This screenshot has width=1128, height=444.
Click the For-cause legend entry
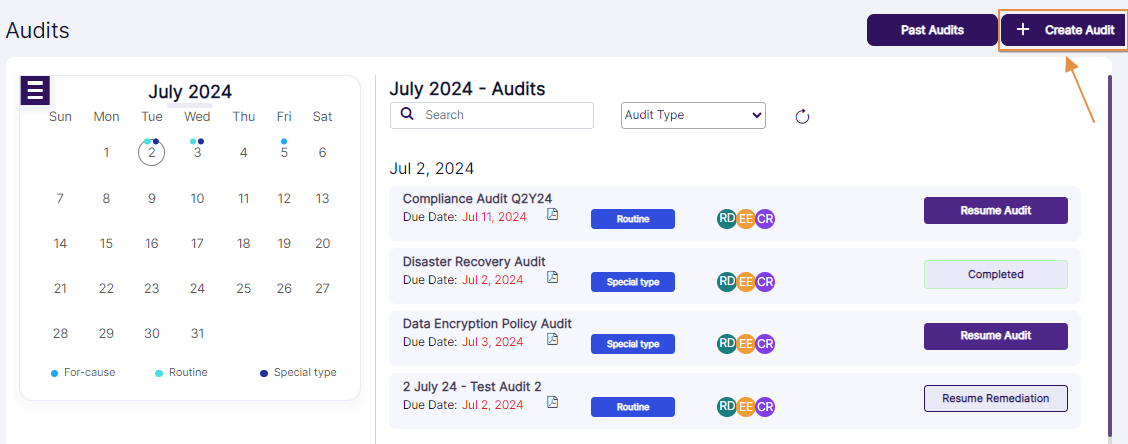[83, 373]
